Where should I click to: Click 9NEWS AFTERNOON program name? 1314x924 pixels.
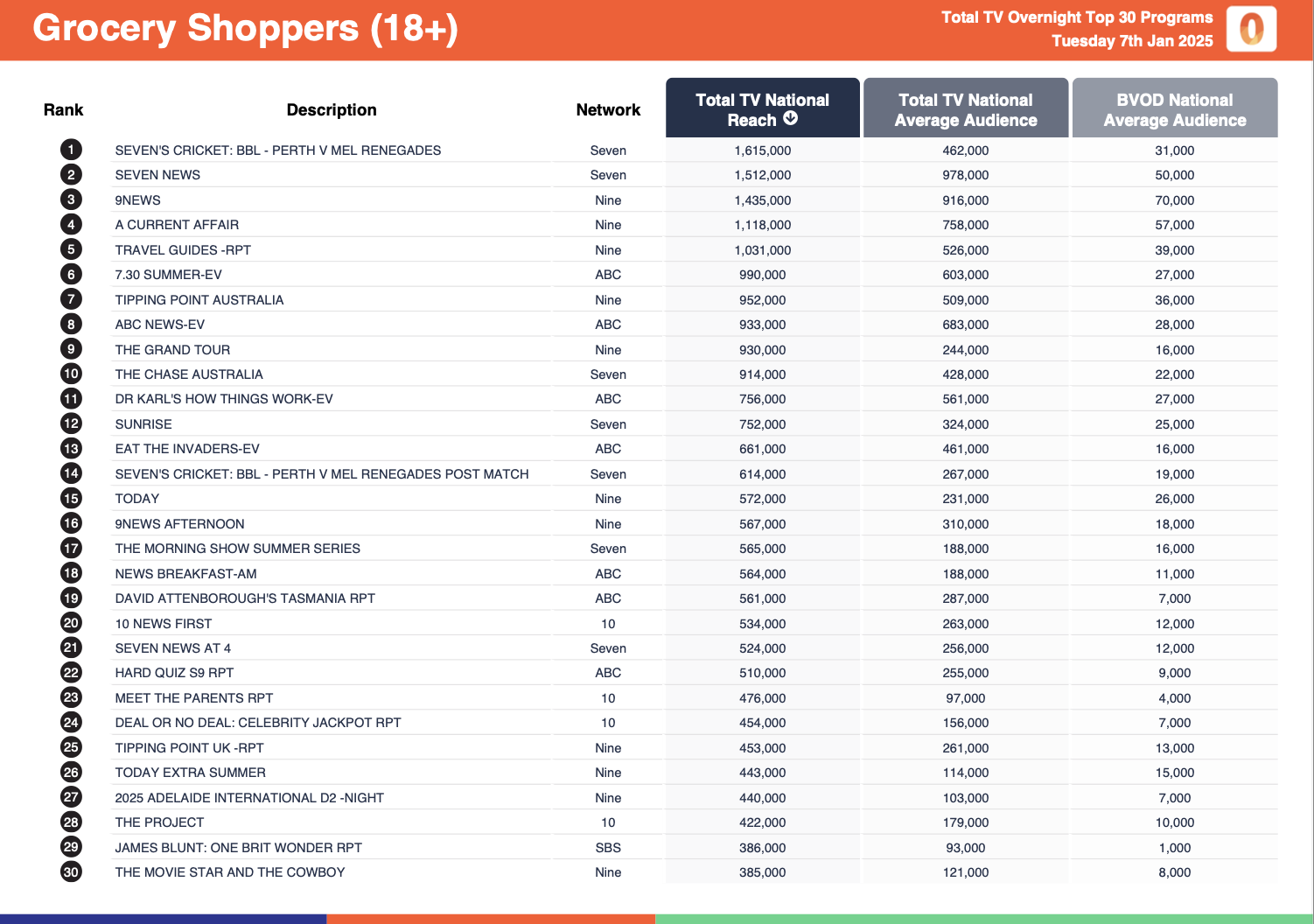click(179, 524)
